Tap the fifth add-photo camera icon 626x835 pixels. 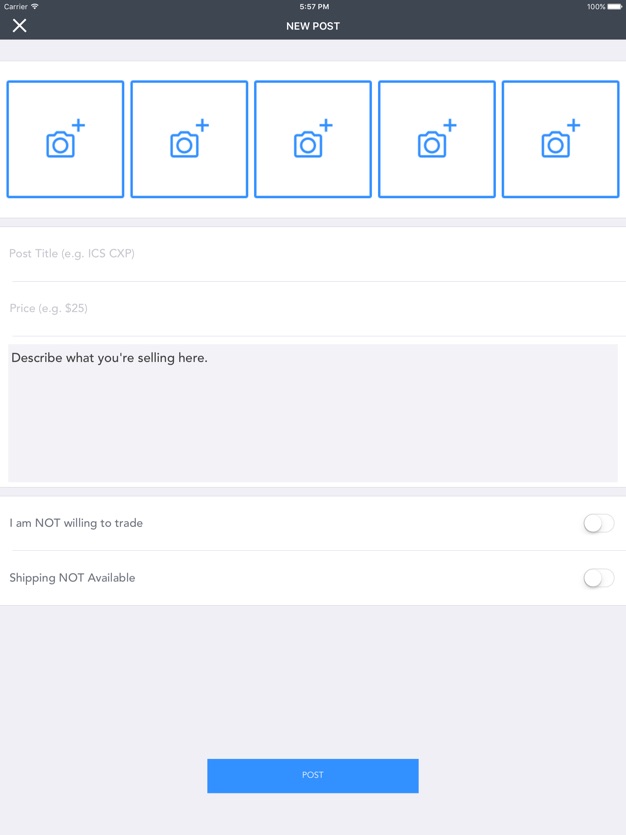tap(561, 139)
